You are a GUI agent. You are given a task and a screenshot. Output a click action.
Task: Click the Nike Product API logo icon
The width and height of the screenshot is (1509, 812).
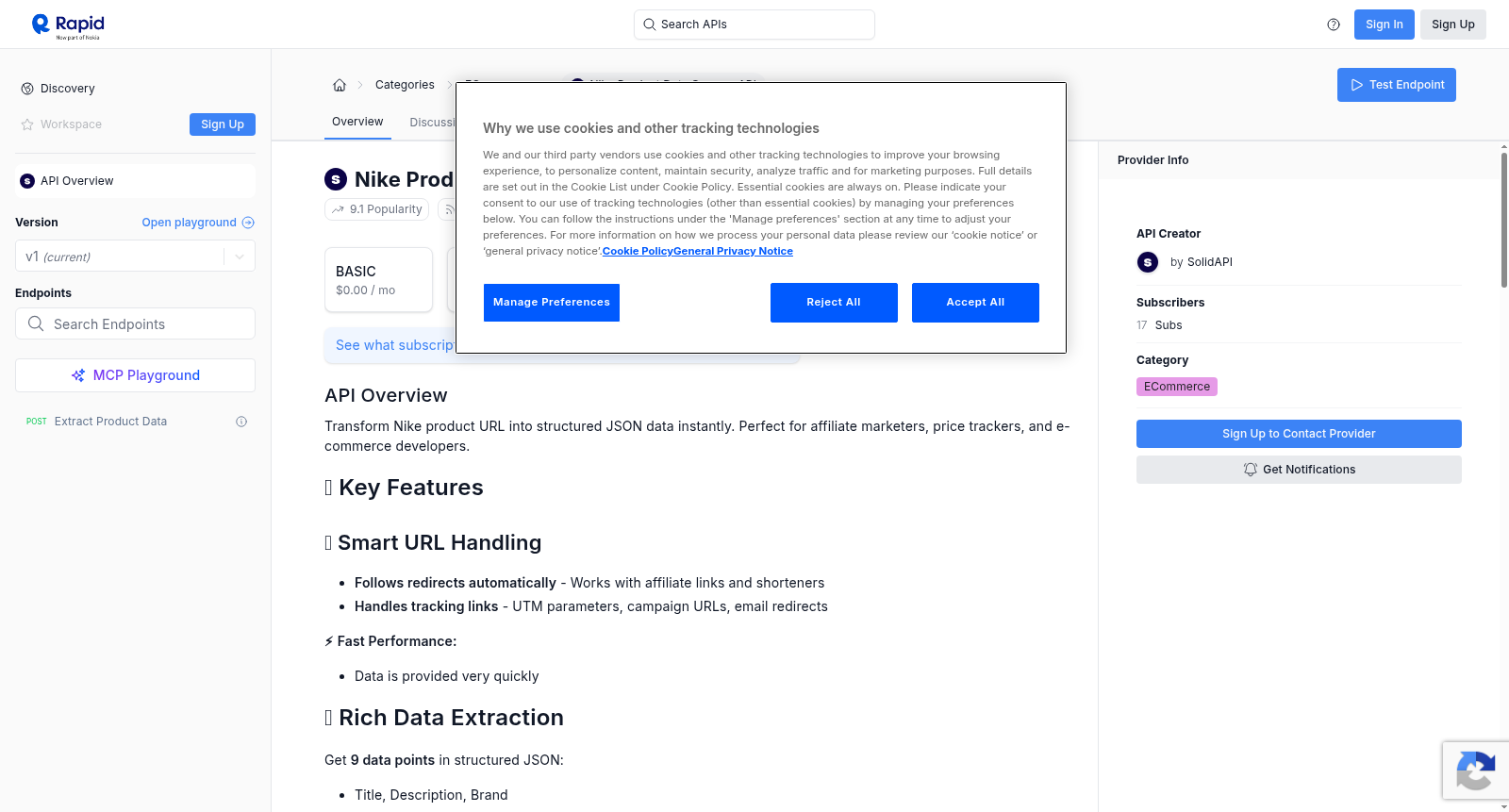(x=336, y=179)
